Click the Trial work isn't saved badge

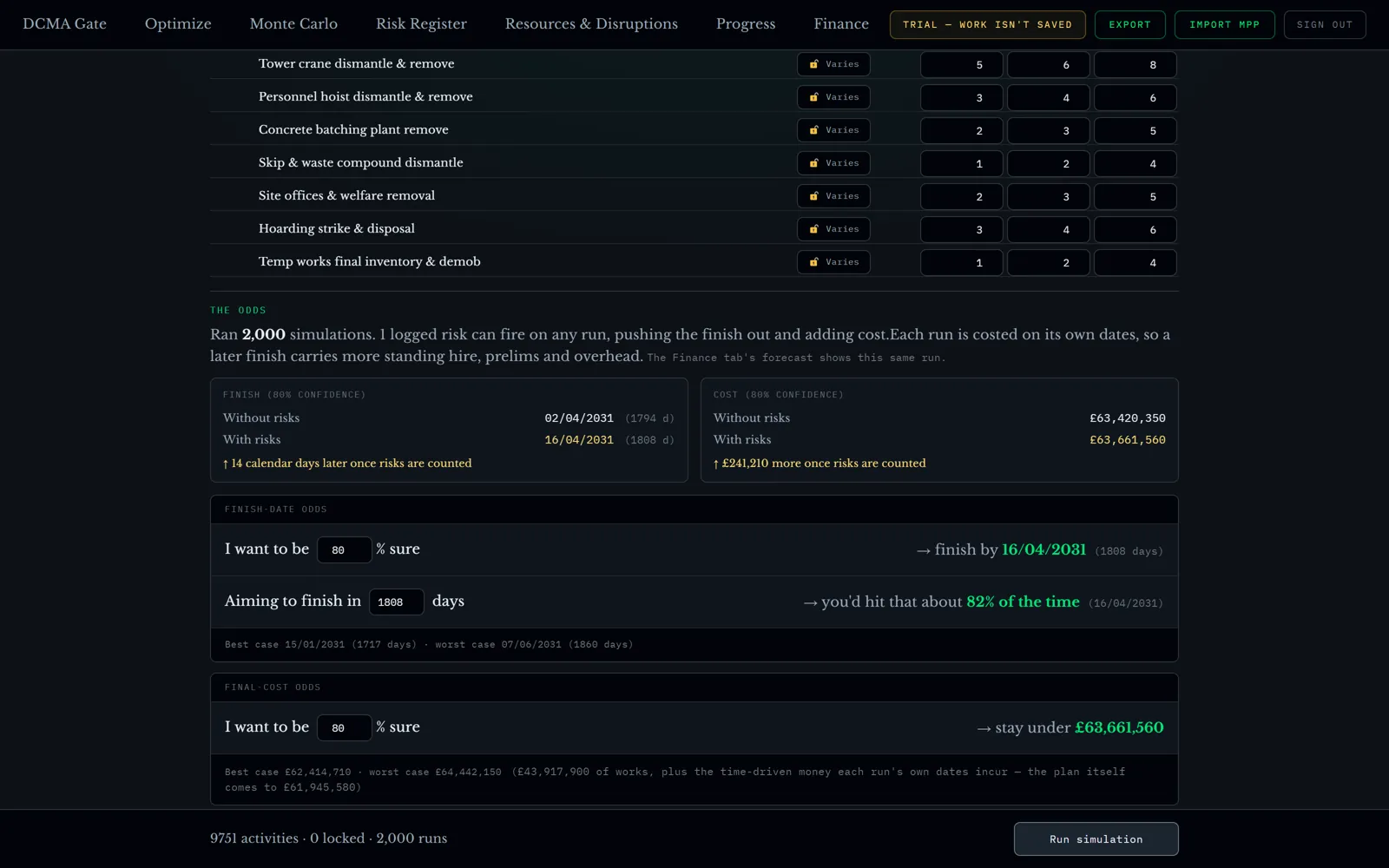click(x=987, y=24)
